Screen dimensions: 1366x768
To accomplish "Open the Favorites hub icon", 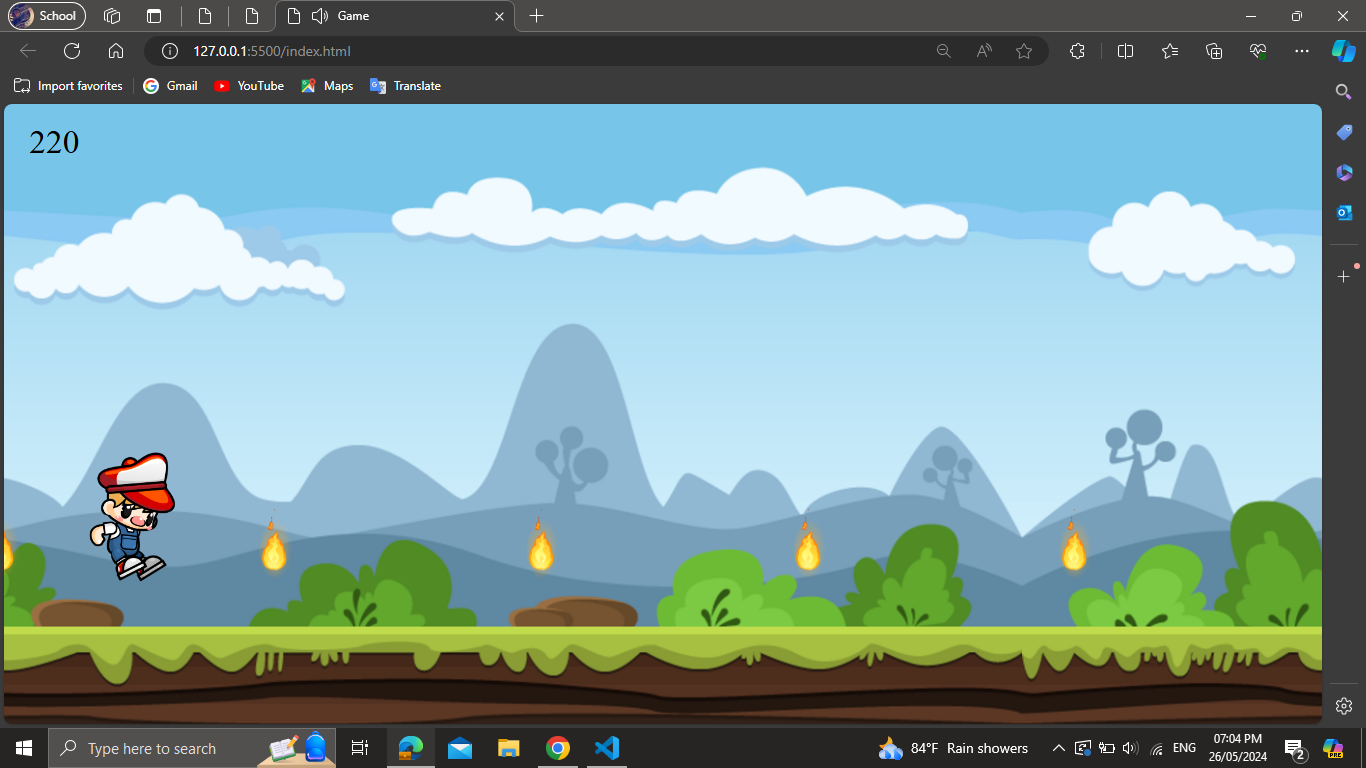I will pos(1170,51).
